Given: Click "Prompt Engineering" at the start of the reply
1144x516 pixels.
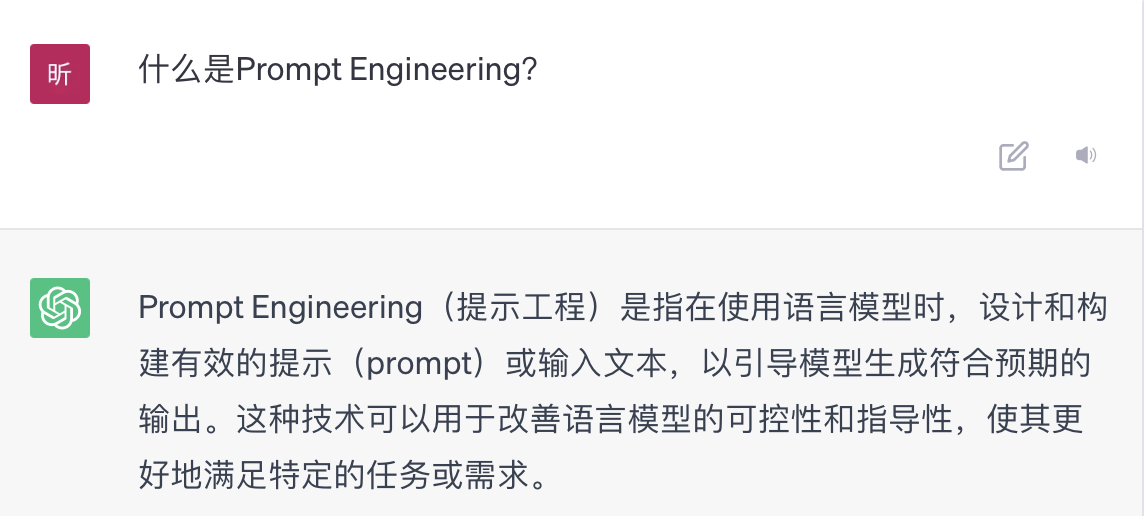Looking at the screenshot, I should (280, 308).
